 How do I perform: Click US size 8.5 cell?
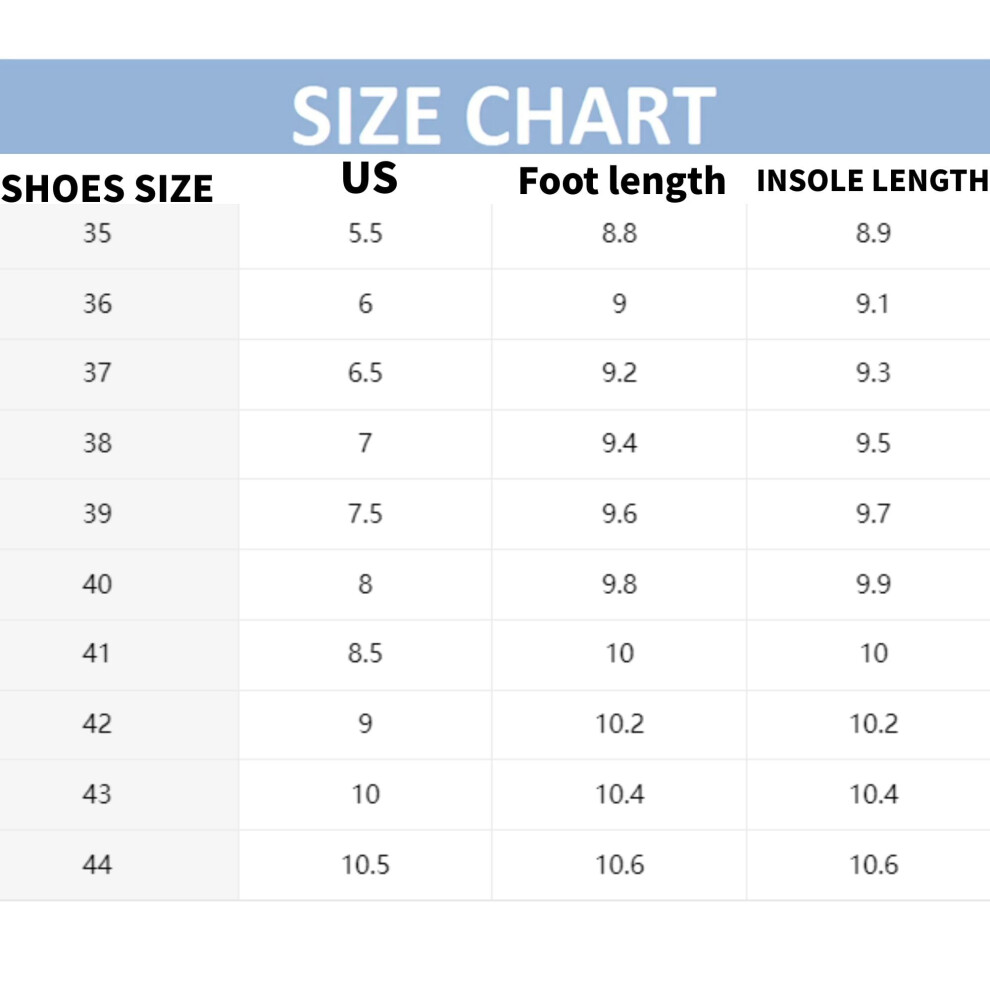(366, 653)
